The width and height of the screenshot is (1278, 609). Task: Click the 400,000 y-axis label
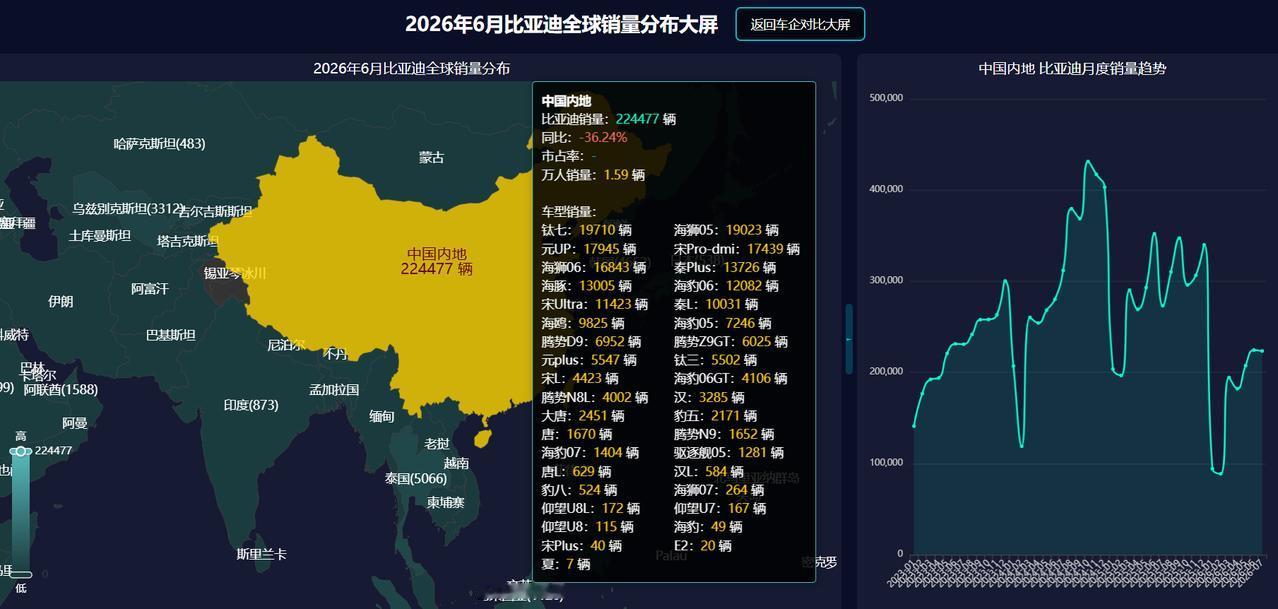886,189
